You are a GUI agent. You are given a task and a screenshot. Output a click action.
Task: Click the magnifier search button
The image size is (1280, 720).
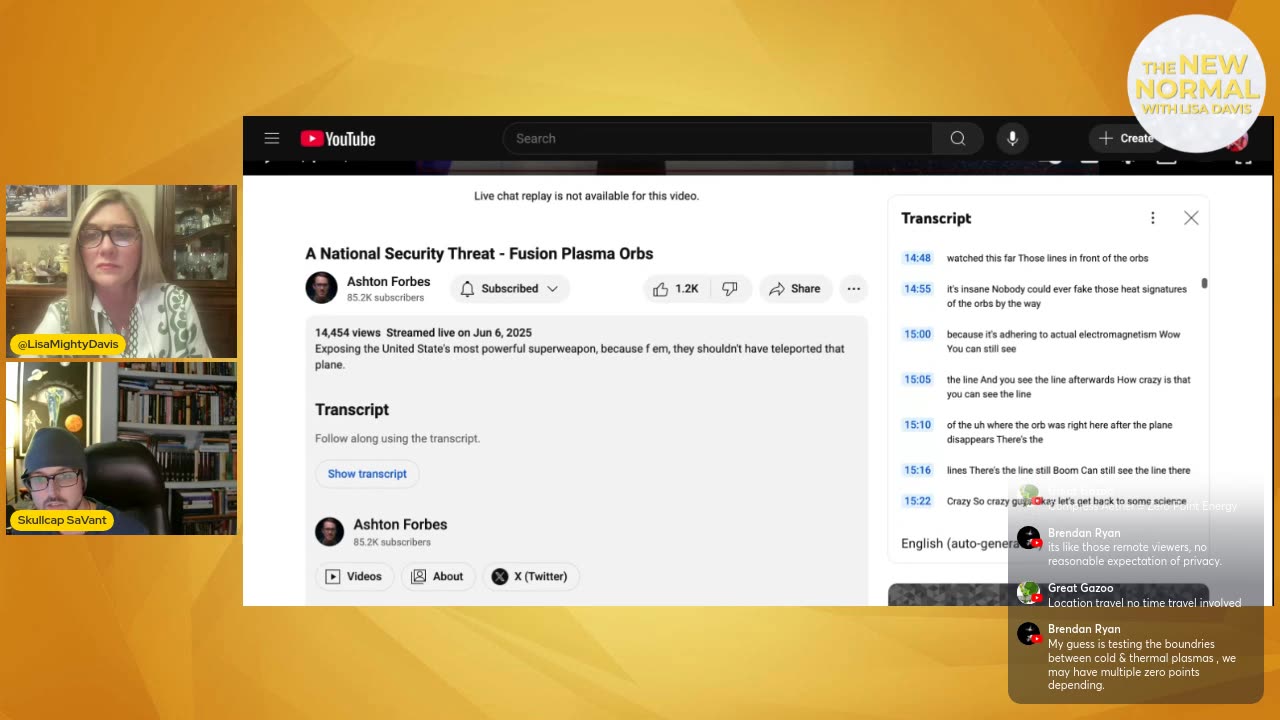[x=958, y=138]
